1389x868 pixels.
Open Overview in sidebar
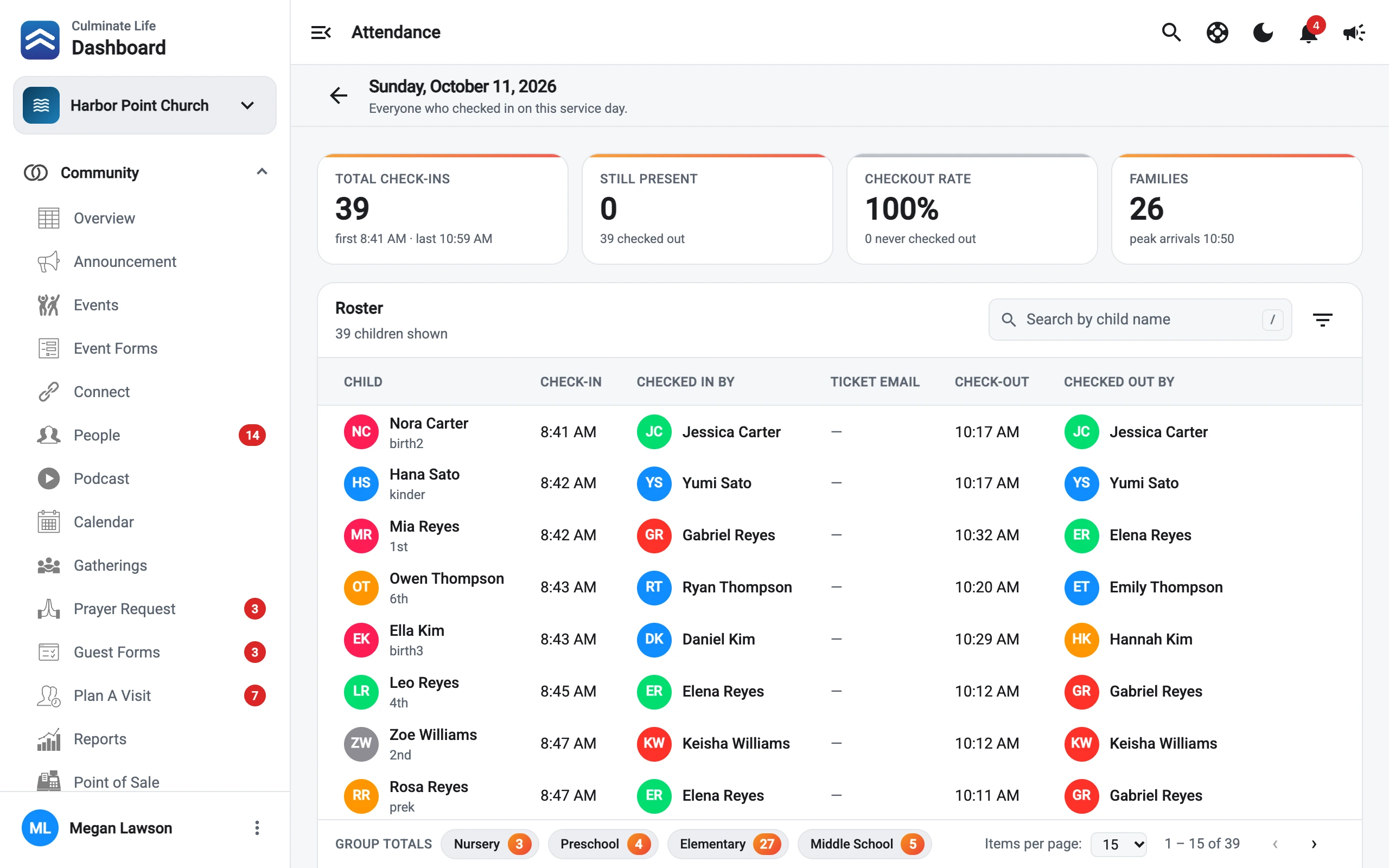[x=145, y=218]
